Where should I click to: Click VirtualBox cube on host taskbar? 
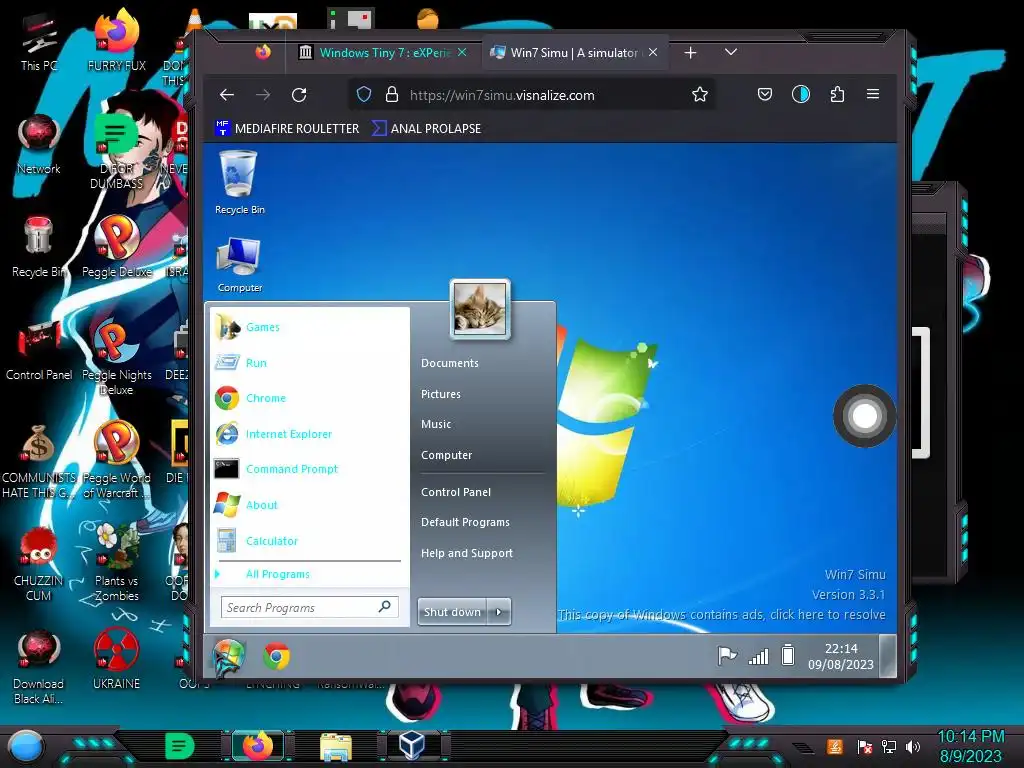coord(413,745)
